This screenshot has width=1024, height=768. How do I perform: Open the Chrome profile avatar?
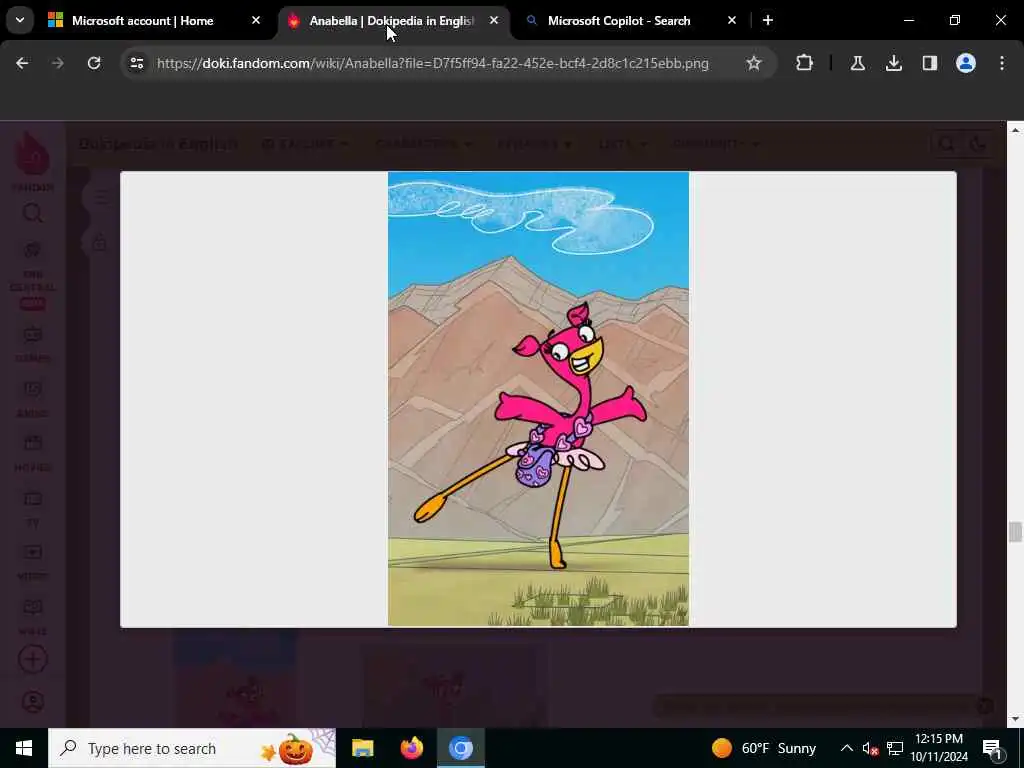pyautogui.click(x=965, y=63)
